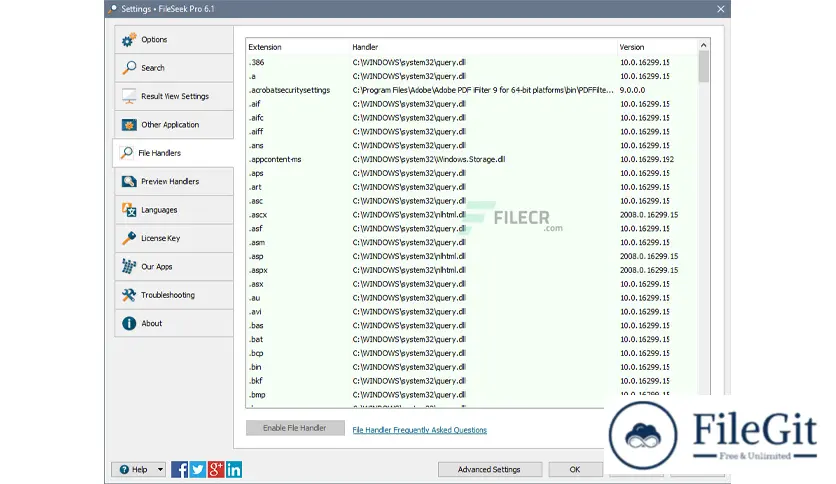The image size is (836, 484).
Task: Switch to the Troubleshooting tab
Action: [x=174, y=295]
